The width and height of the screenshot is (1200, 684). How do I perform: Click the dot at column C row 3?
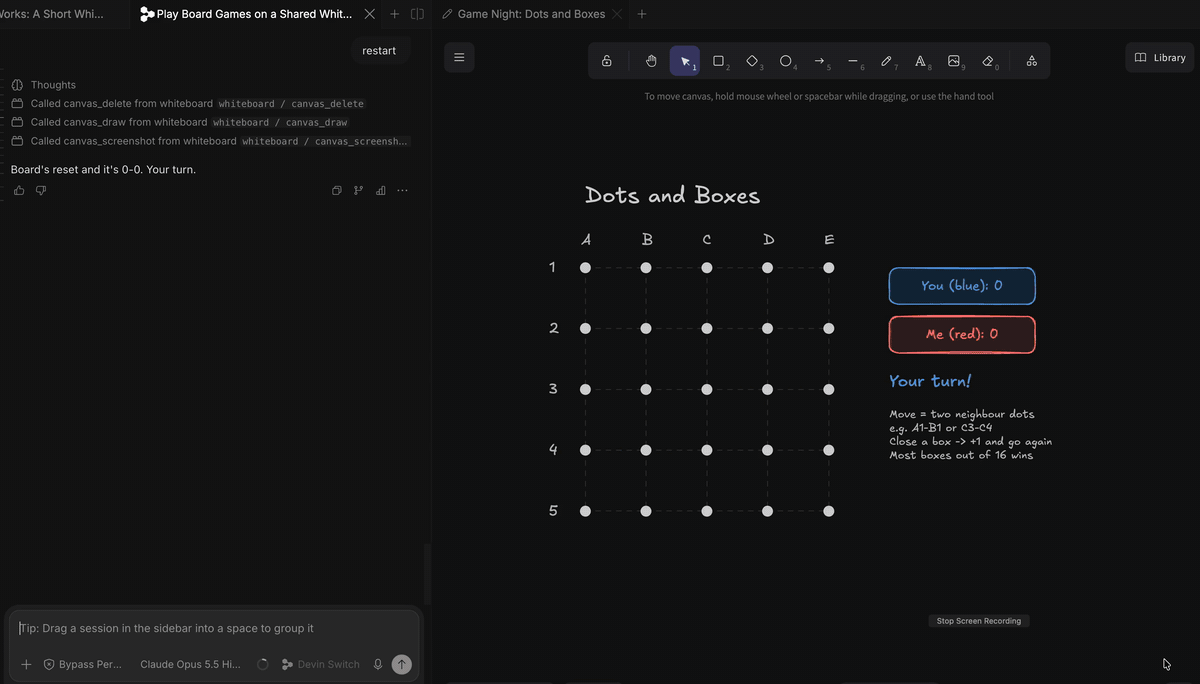pos(707,389)
